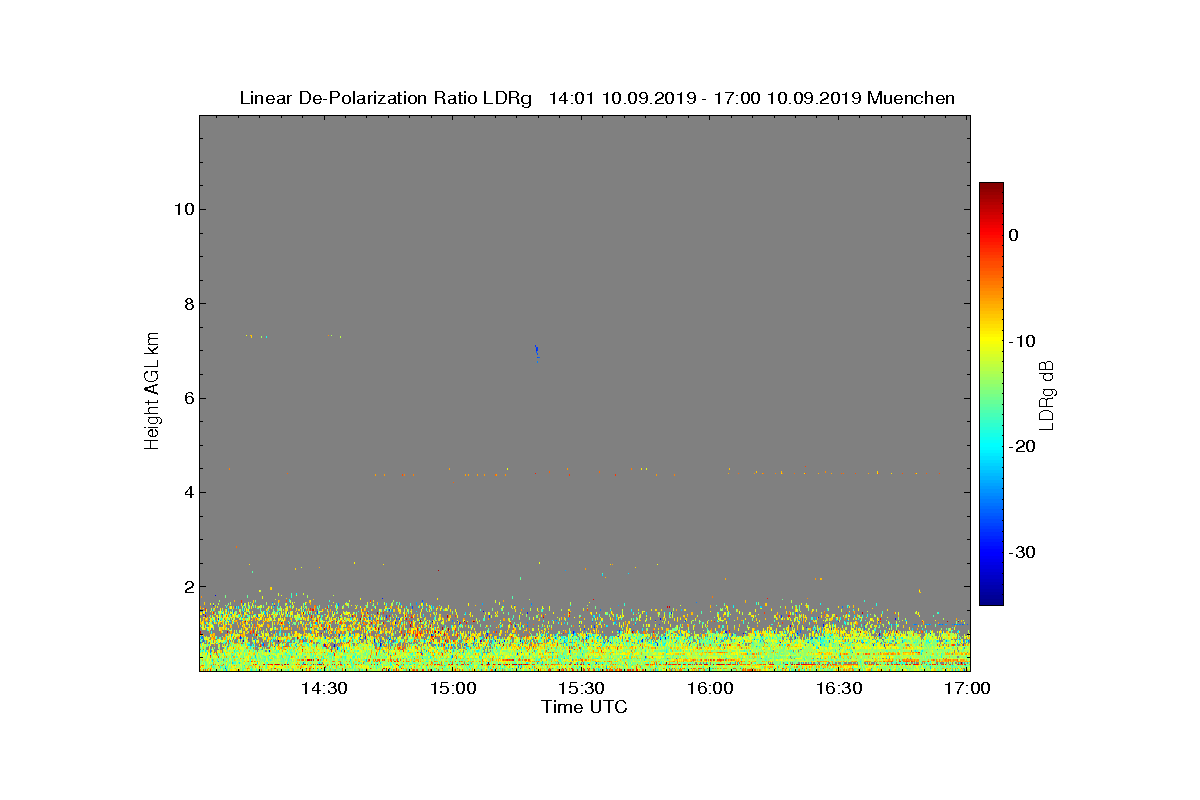Click the 16:30 time tick label

[x=840, y=688]
